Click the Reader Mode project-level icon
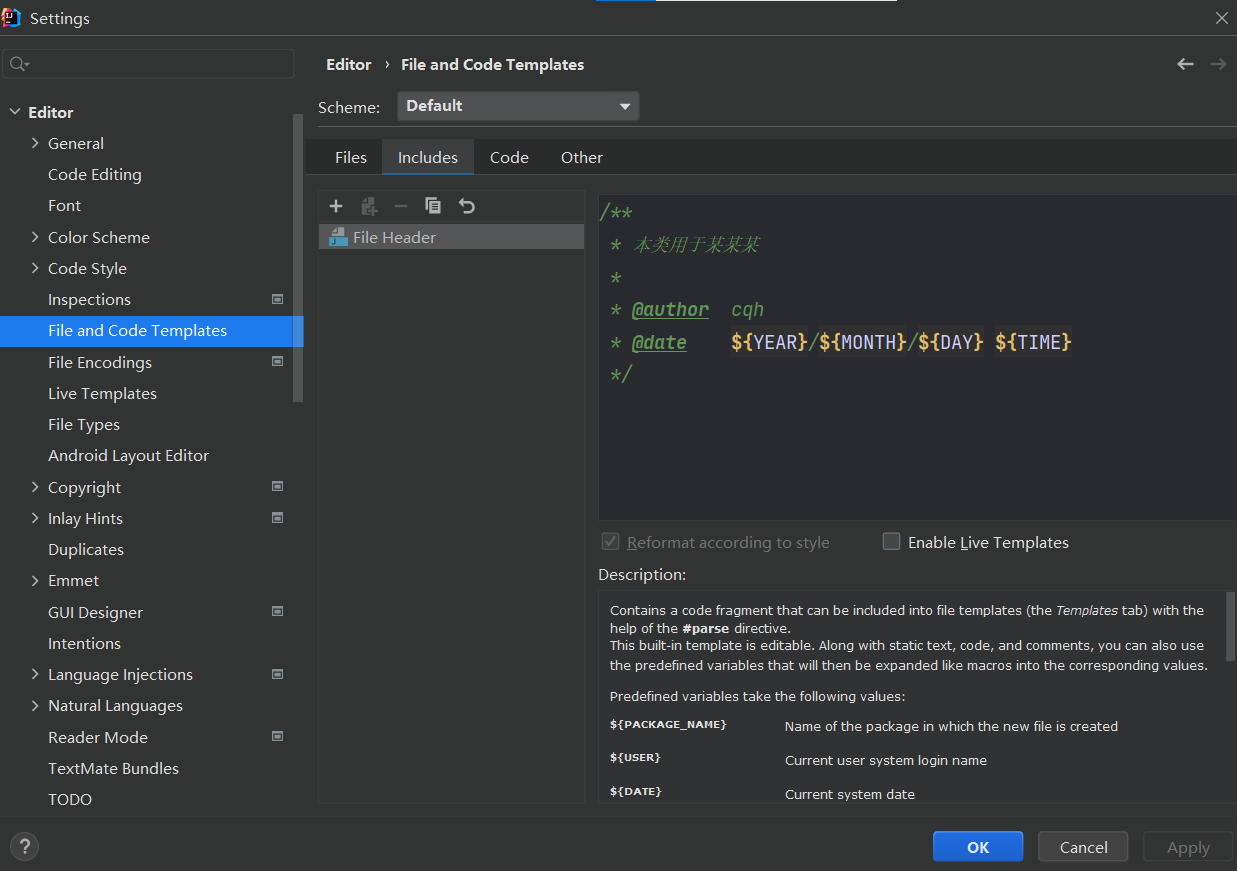The image size is (1237, 871). coord(278,737)
